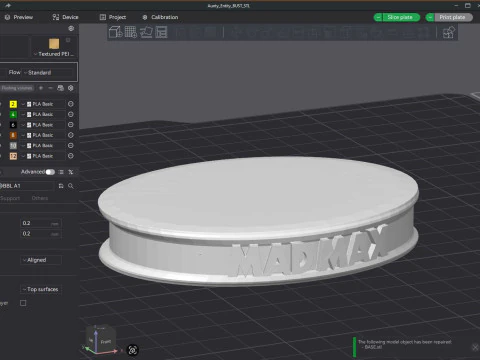This screenshot has width=480, height=360.
Task: Click the Arrange all objects icon
Action: (x=161, y=32)
